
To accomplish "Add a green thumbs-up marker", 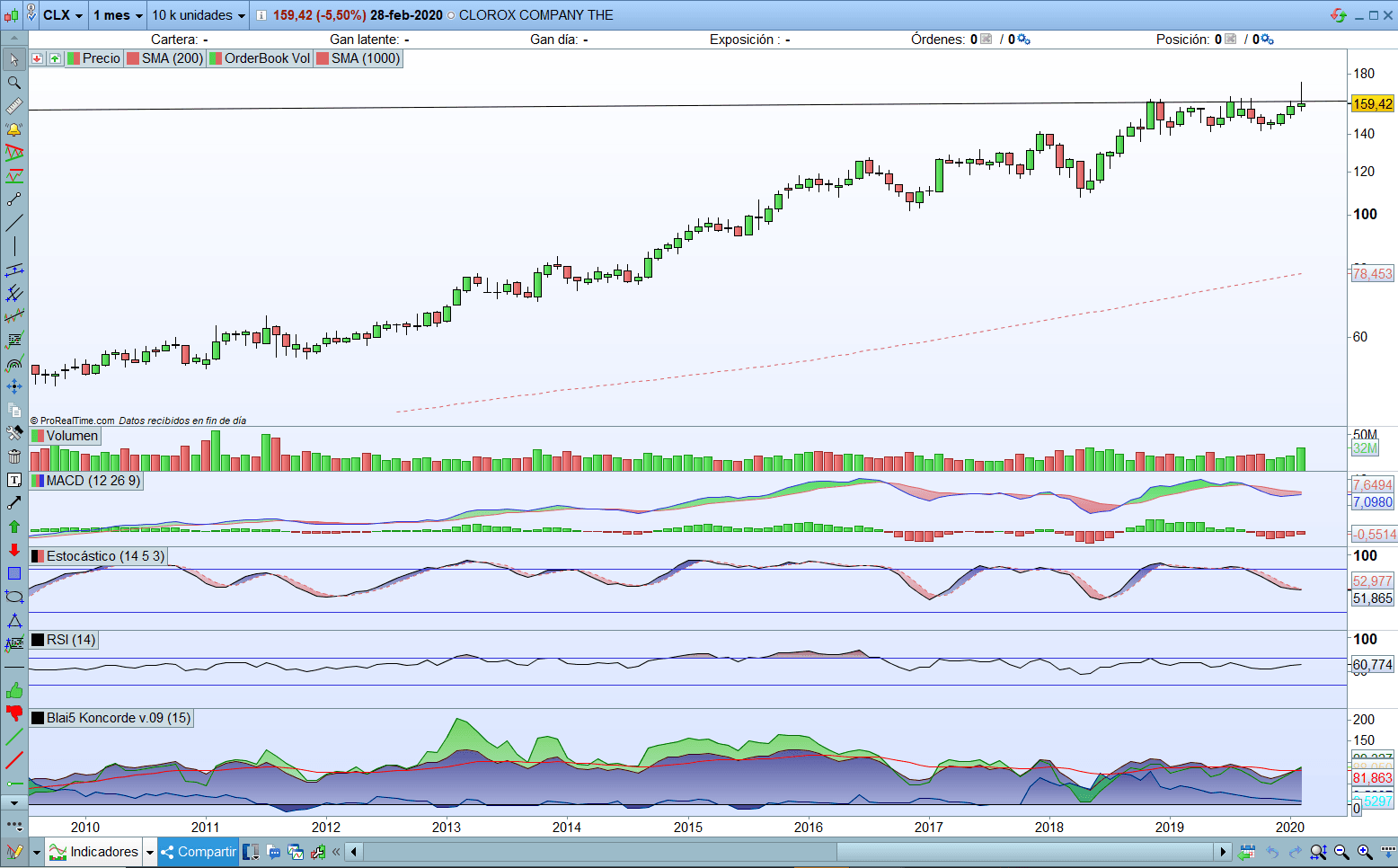I will 13,690.
